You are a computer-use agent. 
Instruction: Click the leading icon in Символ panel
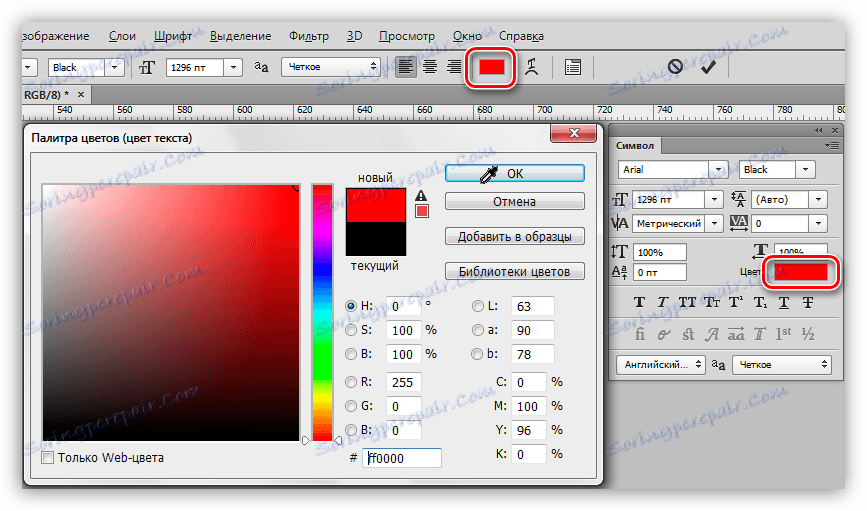pyautogui.click(x=738, y=199)
